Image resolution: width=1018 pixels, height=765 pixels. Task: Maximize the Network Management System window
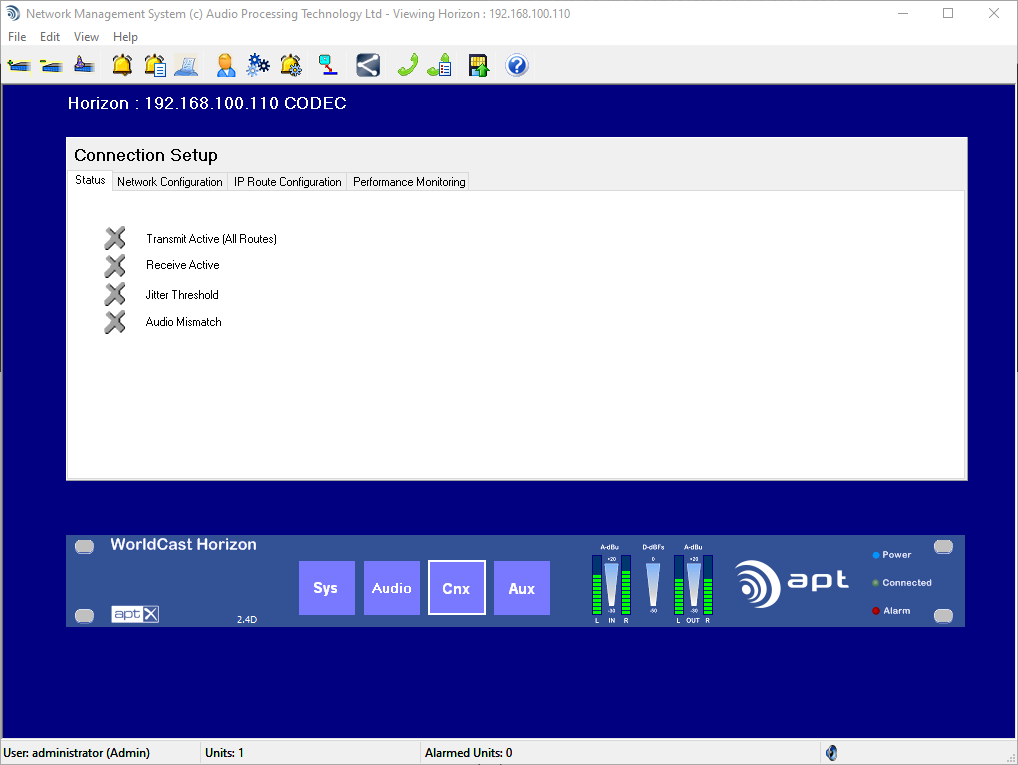pos(948,14)
